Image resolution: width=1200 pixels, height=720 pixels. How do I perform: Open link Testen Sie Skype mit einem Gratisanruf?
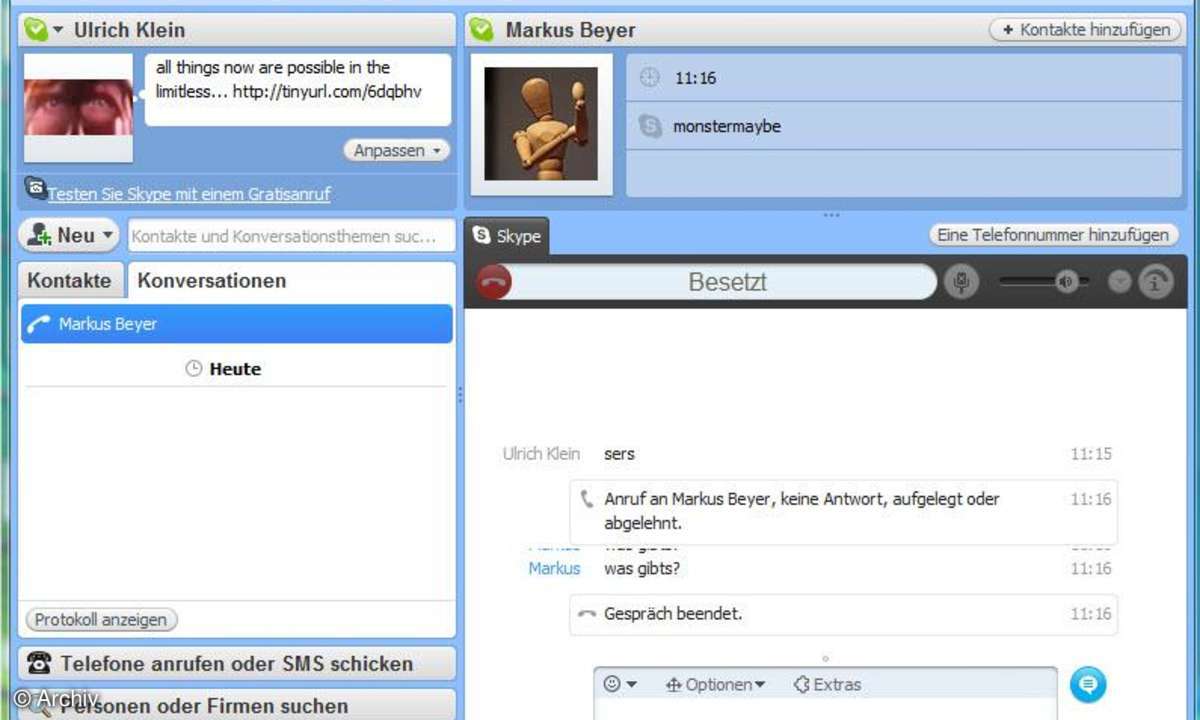(189, 194)
